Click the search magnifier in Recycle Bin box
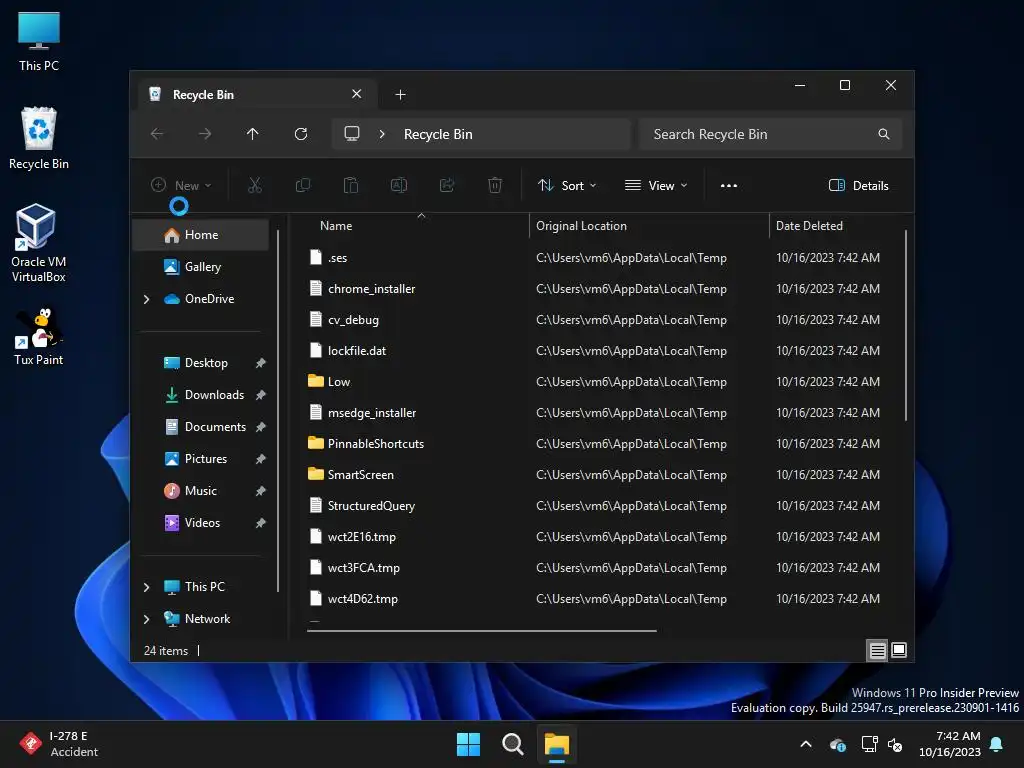 coord(884,134)
